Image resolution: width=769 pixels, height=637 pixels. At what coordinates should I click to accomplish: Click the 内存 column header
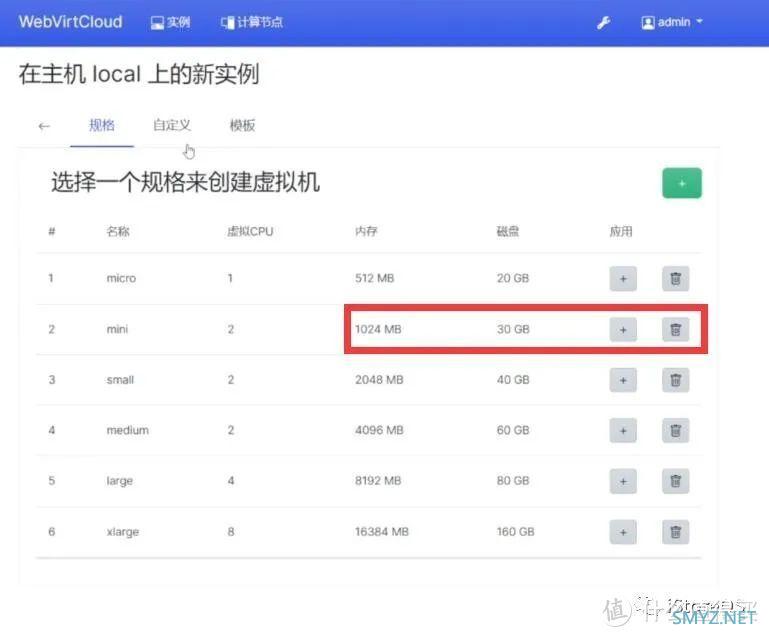click(366, 231)
